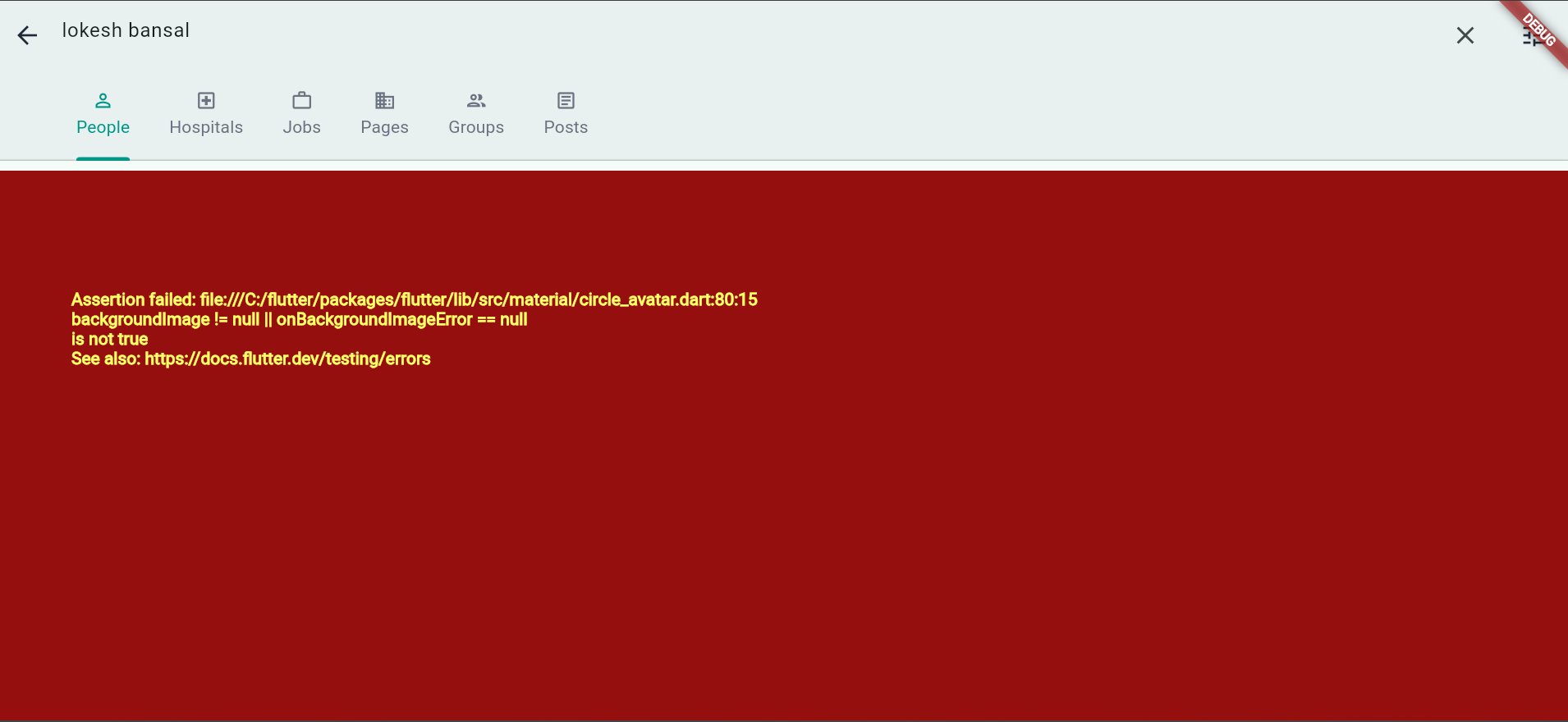Screen dimensions: 1568x722
Task: Show the Pages tab label
Action: [x=384, y=127]
